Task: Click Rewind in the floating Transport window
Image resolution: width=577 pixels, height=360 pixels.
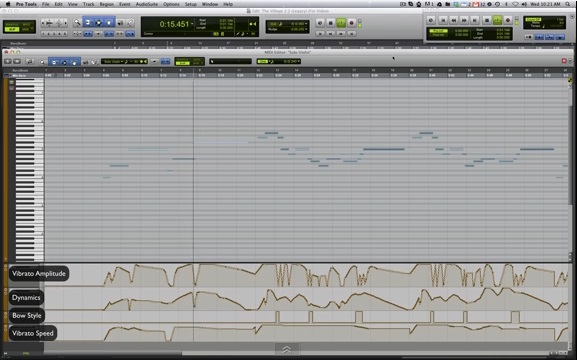Action: click(454, 20)
